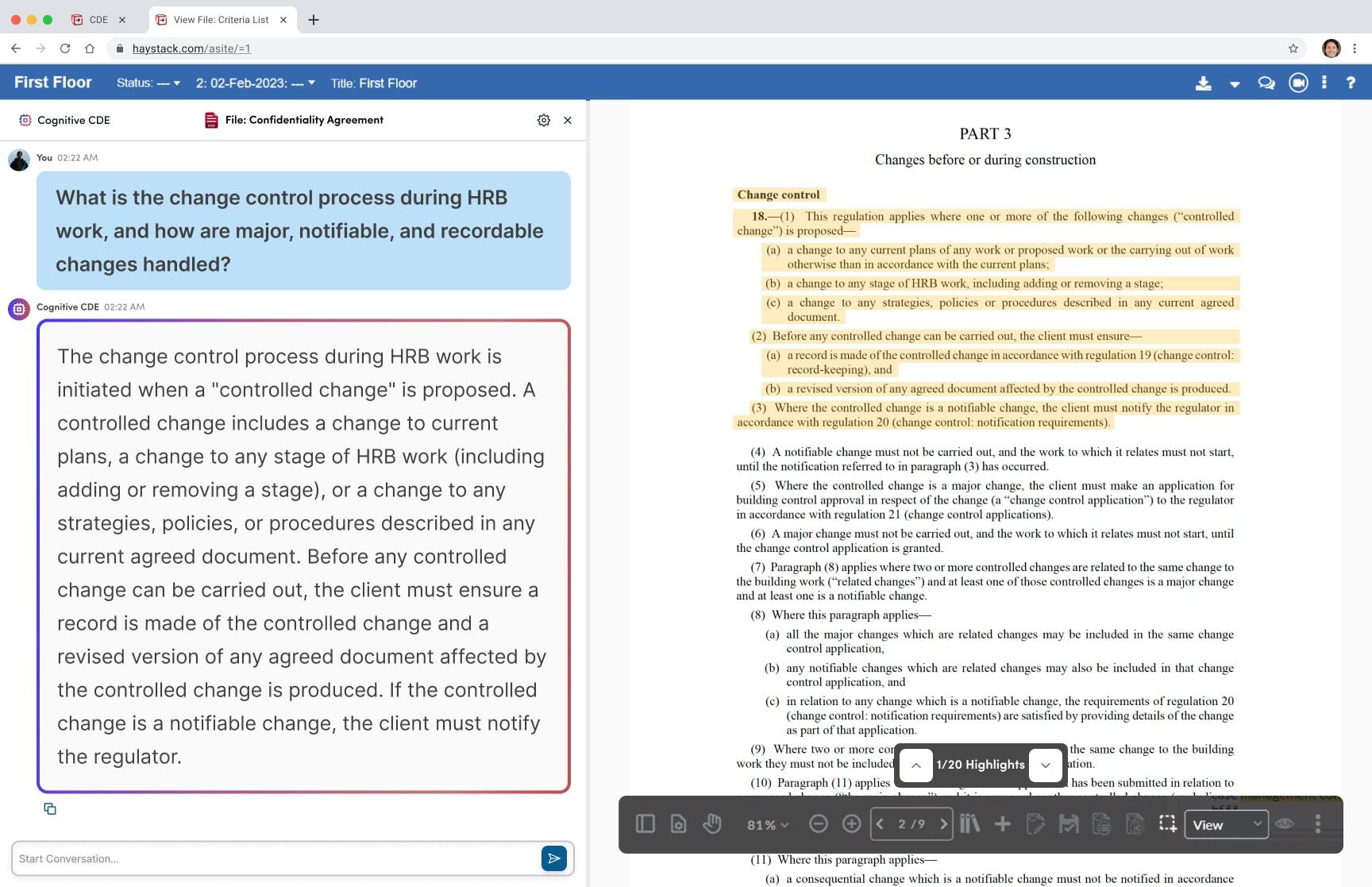Select the marquee area selection tool
The image size is (1372, 887).
1167,824
